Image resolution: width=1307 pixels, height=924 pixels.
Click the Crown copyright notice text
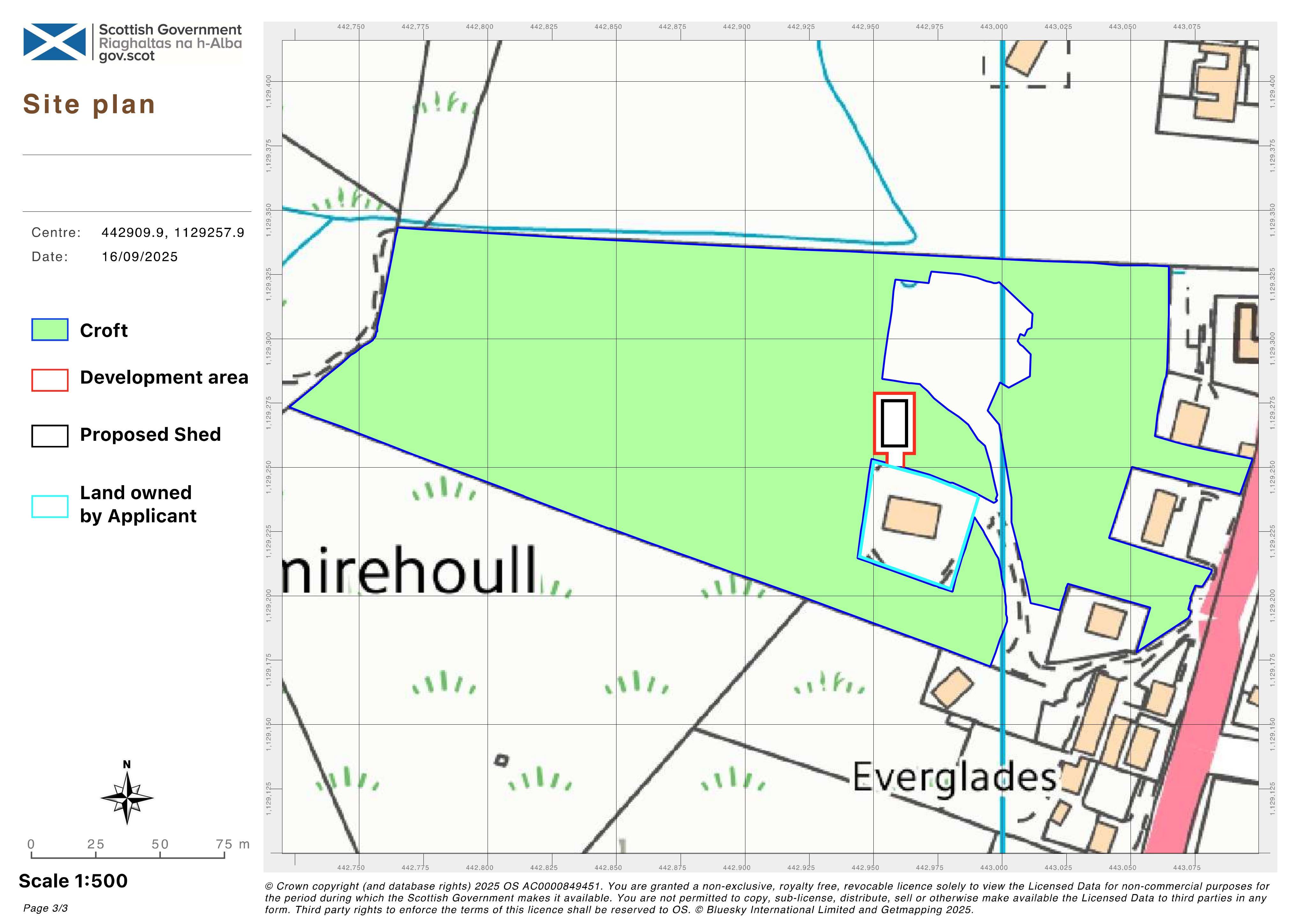(767, 898)
